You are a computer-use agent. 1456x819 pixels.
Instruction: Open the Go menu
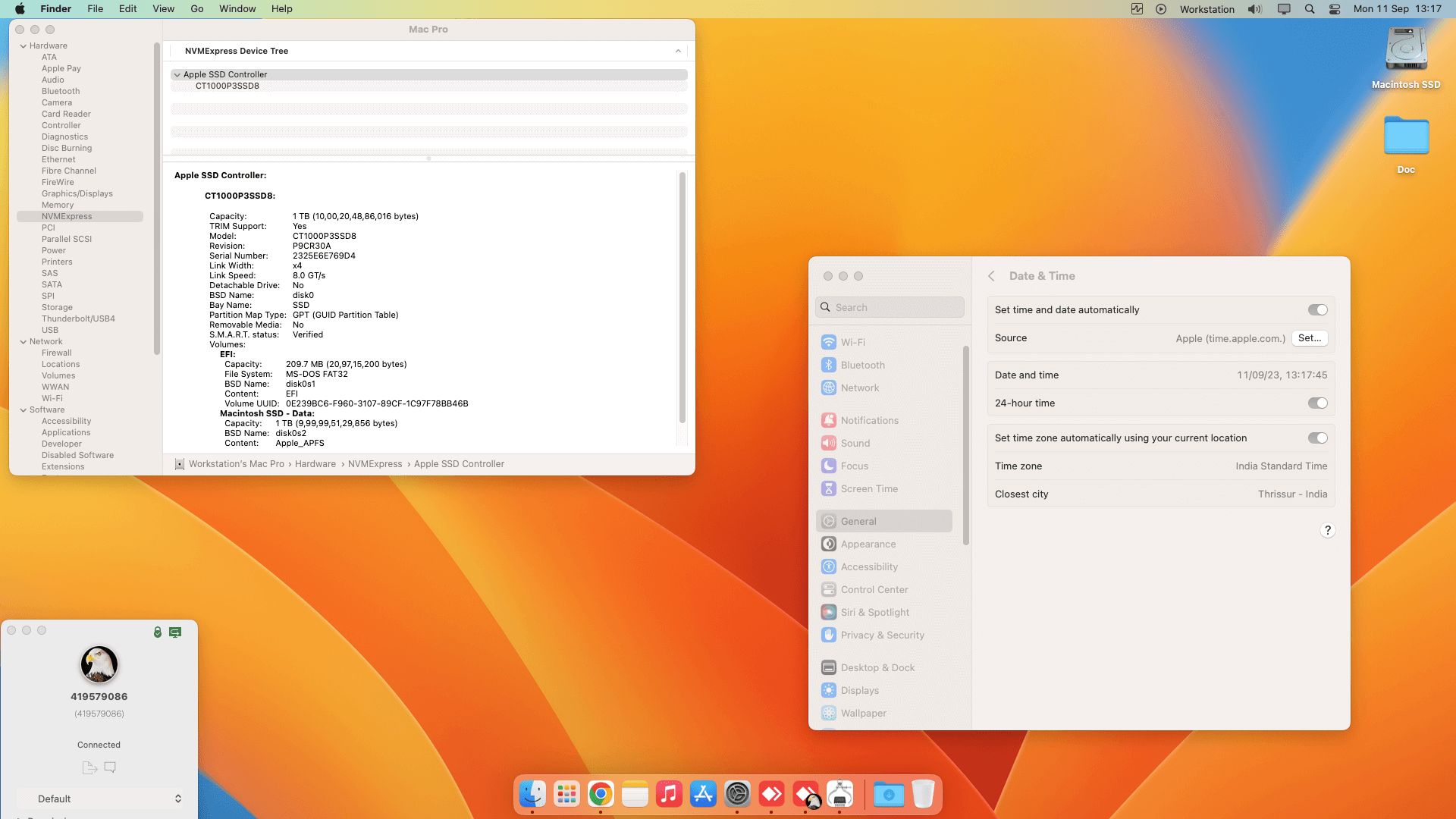197,9
